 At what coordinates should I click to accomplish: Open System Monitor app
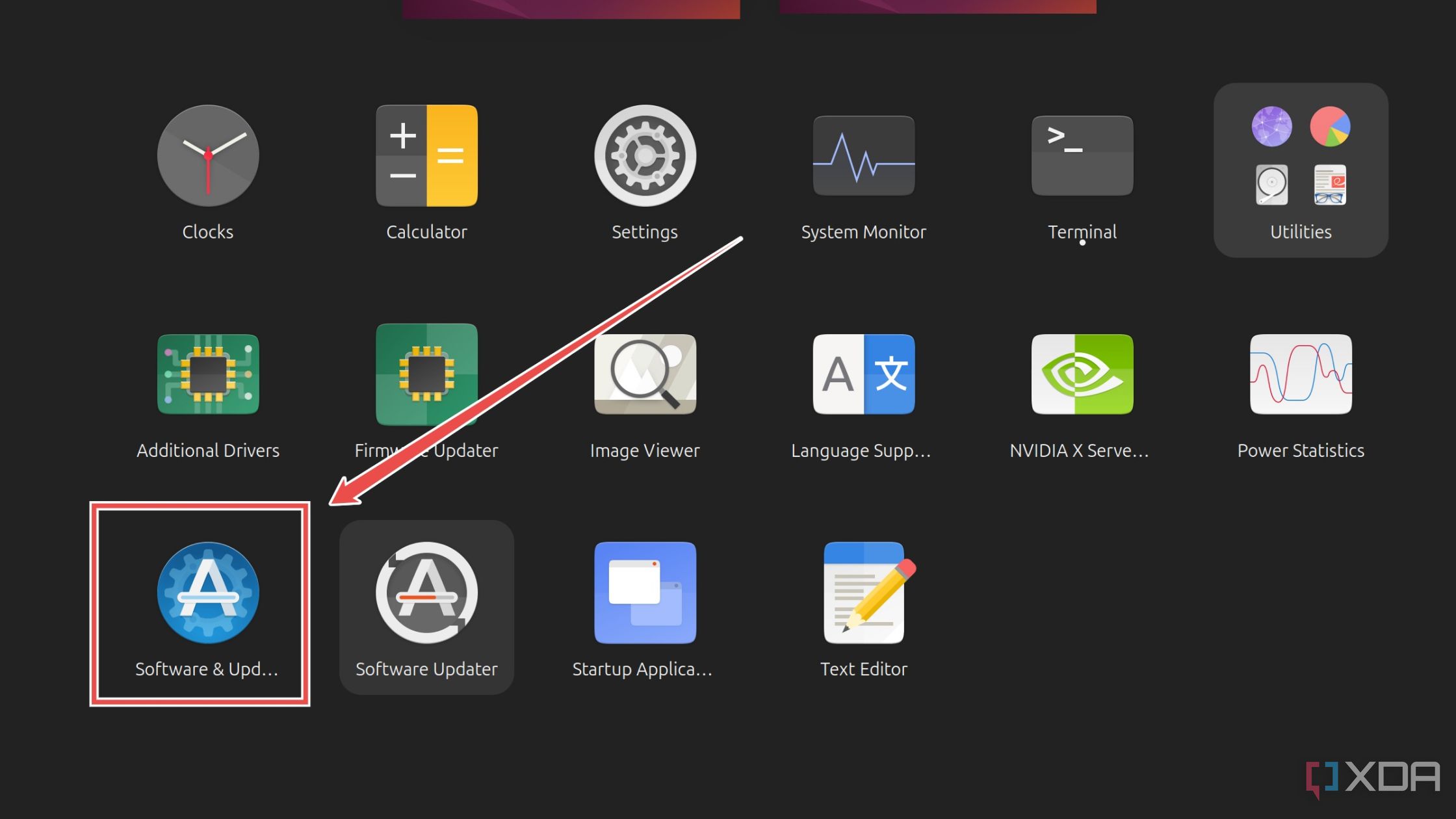(x=862, y=155)
